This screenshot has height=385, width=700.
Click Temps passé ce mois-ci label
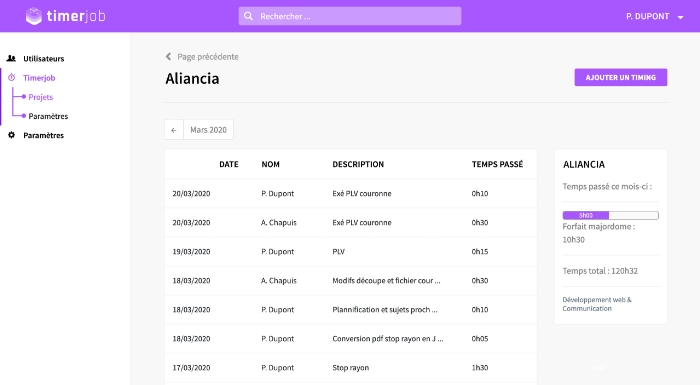point(607,186)
